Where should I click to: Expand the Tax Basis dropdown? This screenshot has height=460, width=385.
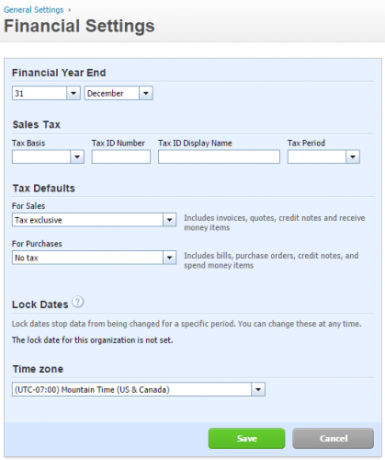77,157
